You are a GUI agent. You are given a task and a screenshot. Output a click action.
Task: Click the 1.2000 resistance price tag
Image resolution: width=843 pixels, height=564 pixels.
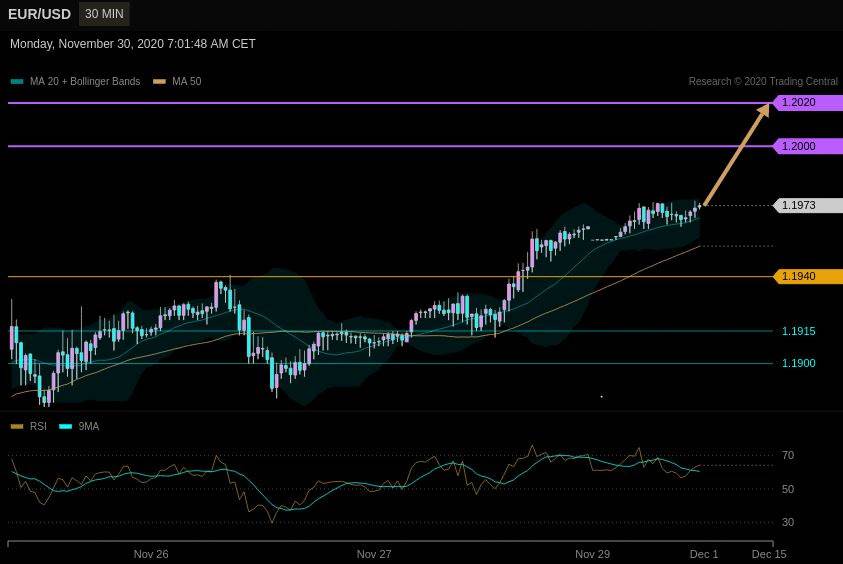(808, 146)
